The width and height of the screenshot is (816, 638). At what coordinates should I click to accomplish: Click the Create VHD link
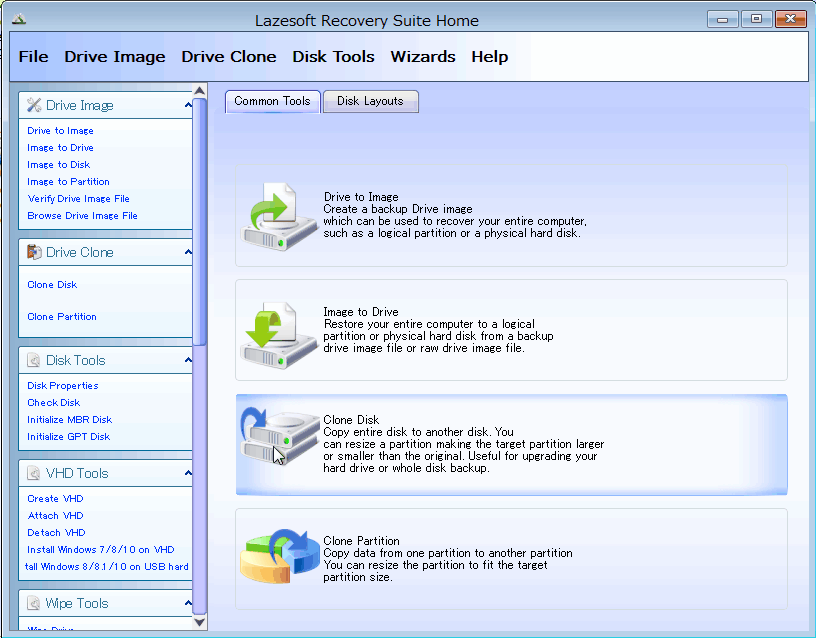pos(55,499)
